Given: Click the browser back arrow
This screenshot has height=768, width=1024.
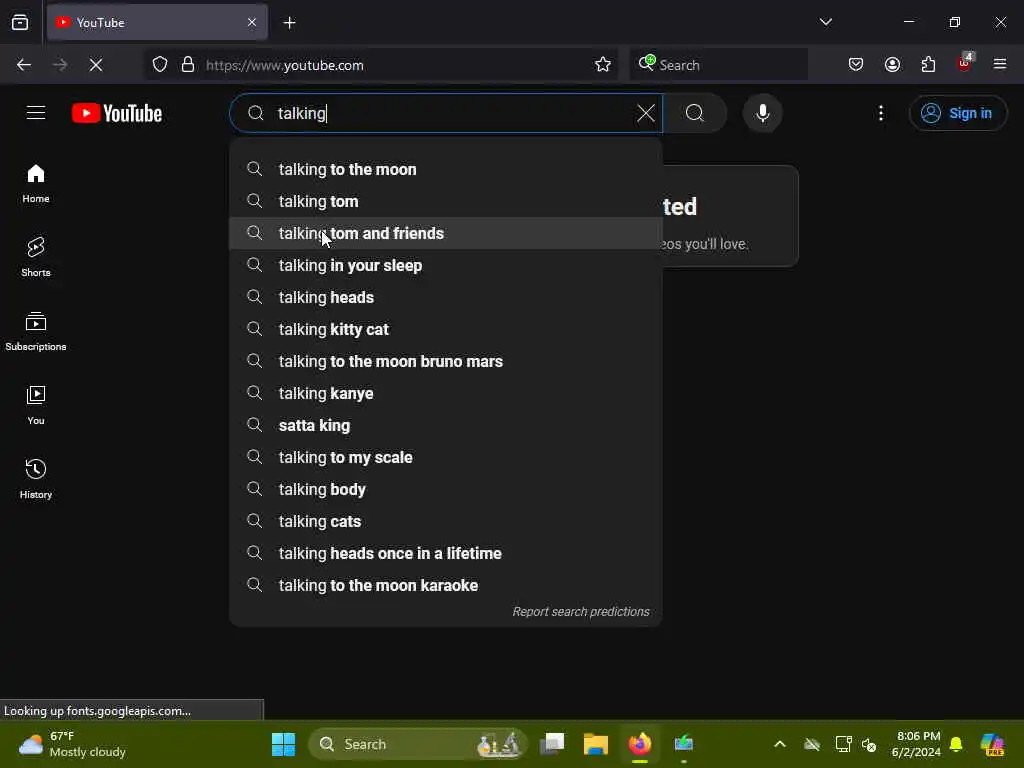Looking at the screenshot, I should tap(24, 65).
